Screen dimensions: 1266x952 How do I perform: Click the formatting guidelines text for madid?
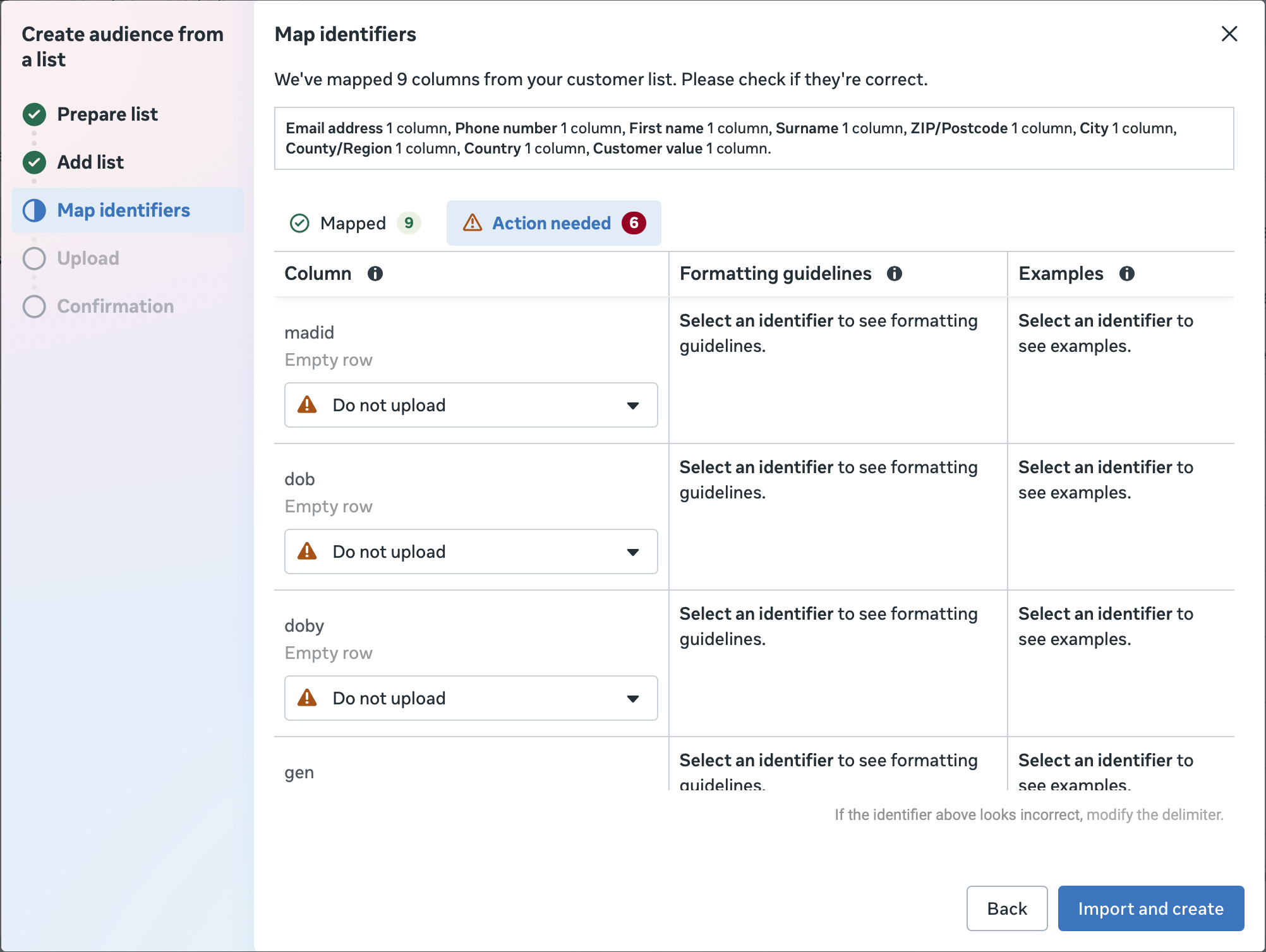[x=829, y=334]
